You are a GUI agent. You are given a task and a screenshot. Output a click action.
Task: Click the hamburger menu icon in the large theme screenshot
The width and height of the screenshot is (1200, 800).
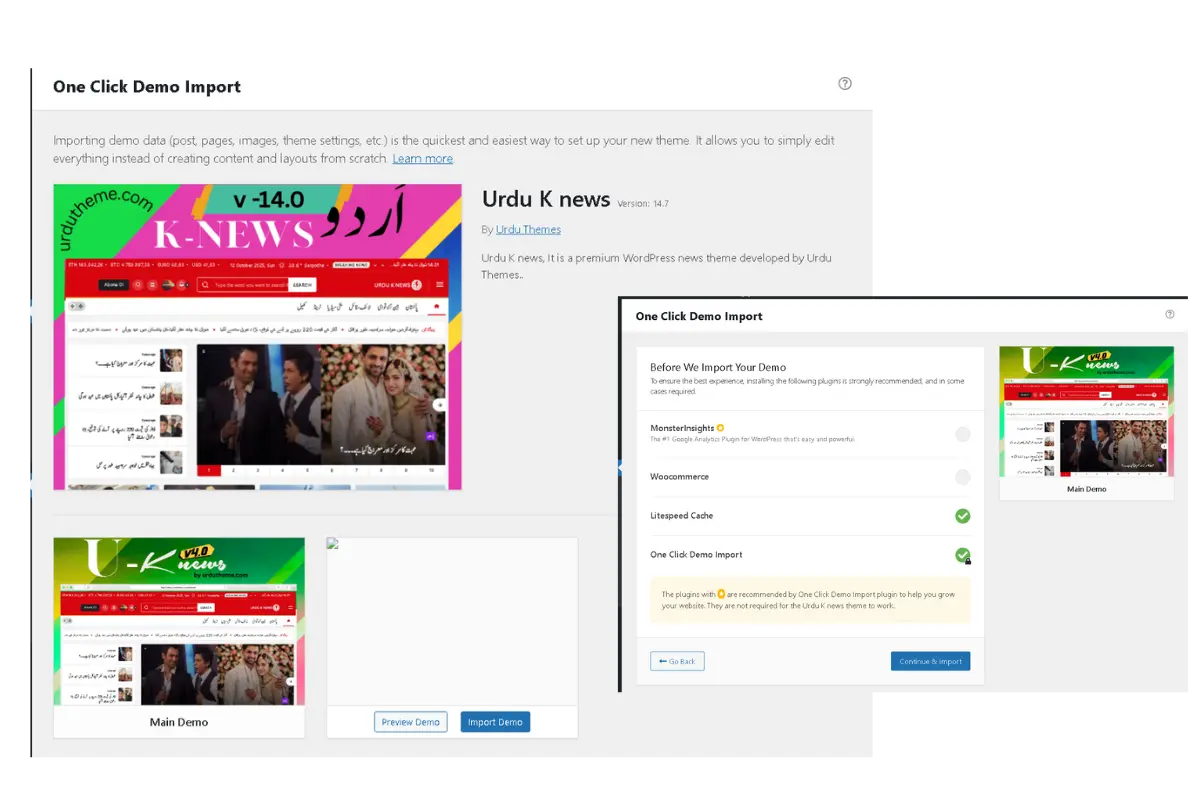439,285
